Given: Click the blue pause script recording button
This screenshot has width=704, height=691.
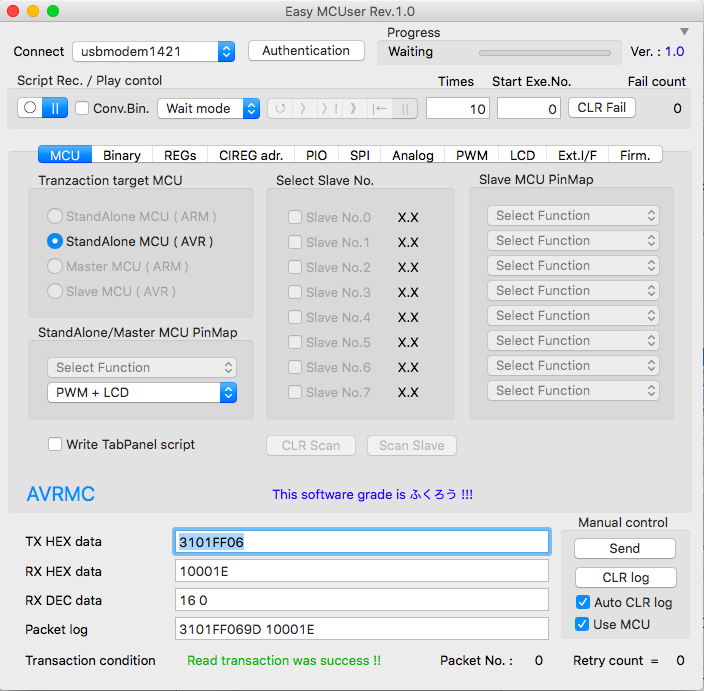Looking at the screenshot, I should [55, 108].
